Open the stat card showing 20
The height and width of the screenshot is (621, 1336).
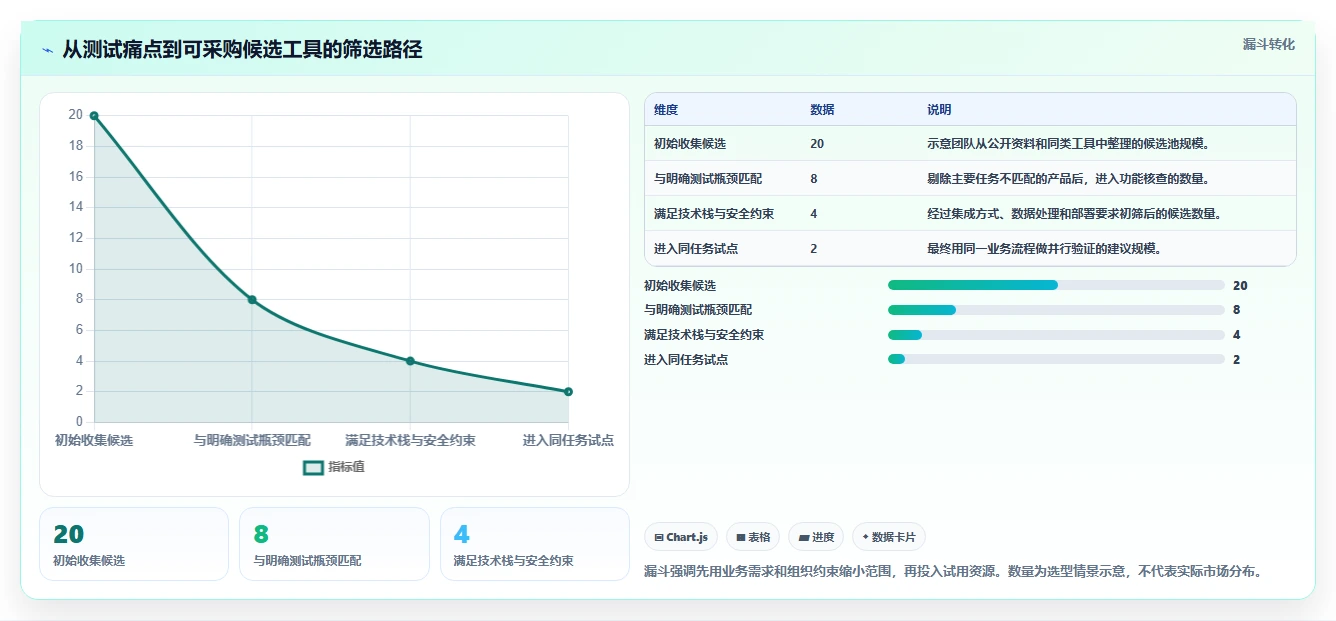(134, 544)
